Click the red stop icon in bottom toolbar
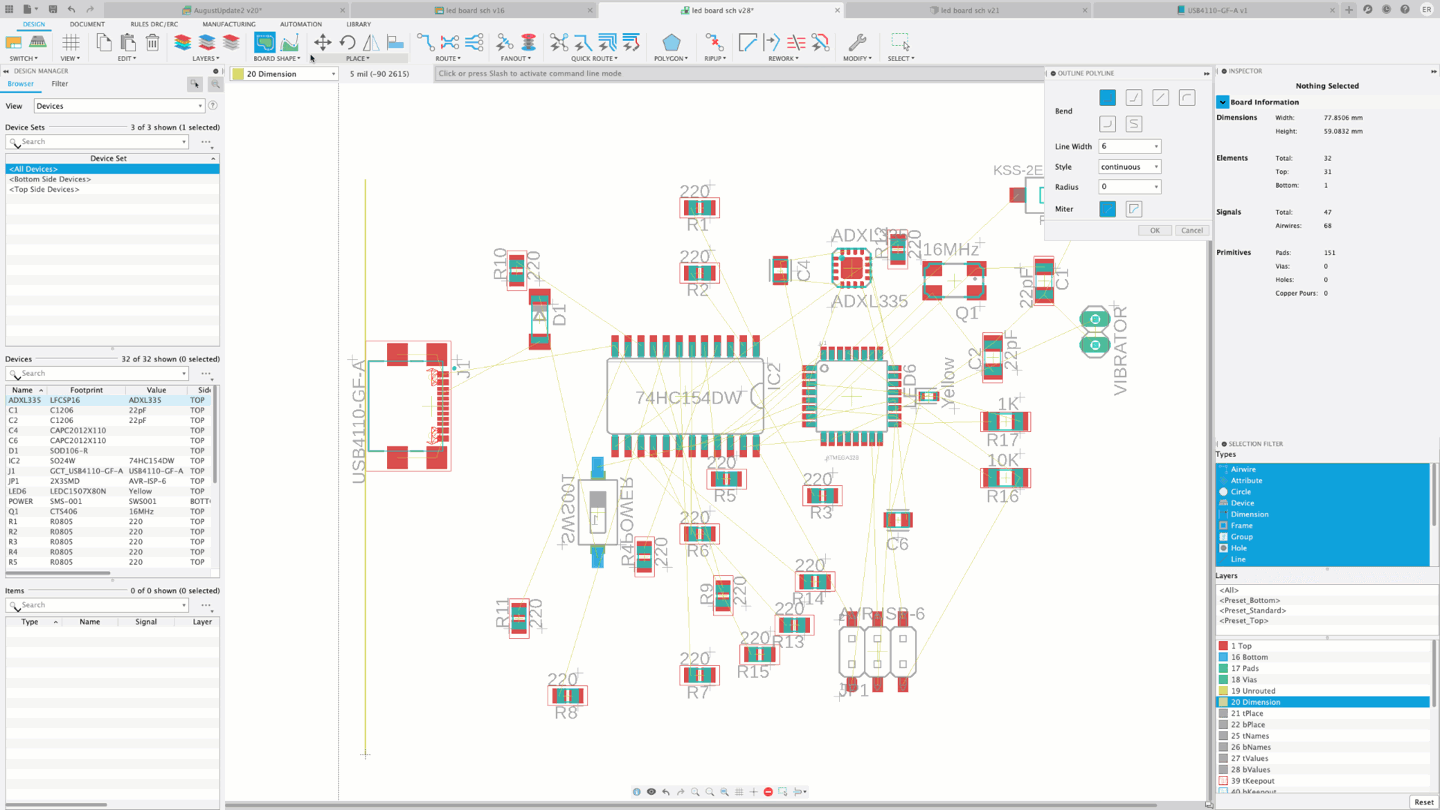 point(768,792)
